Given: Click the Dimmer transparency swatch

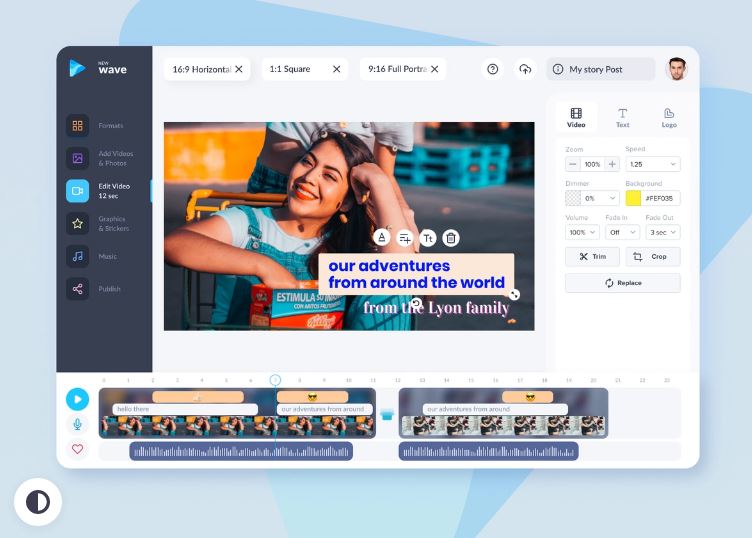Looking at the screenshot, I should click(x=573, y=198).
